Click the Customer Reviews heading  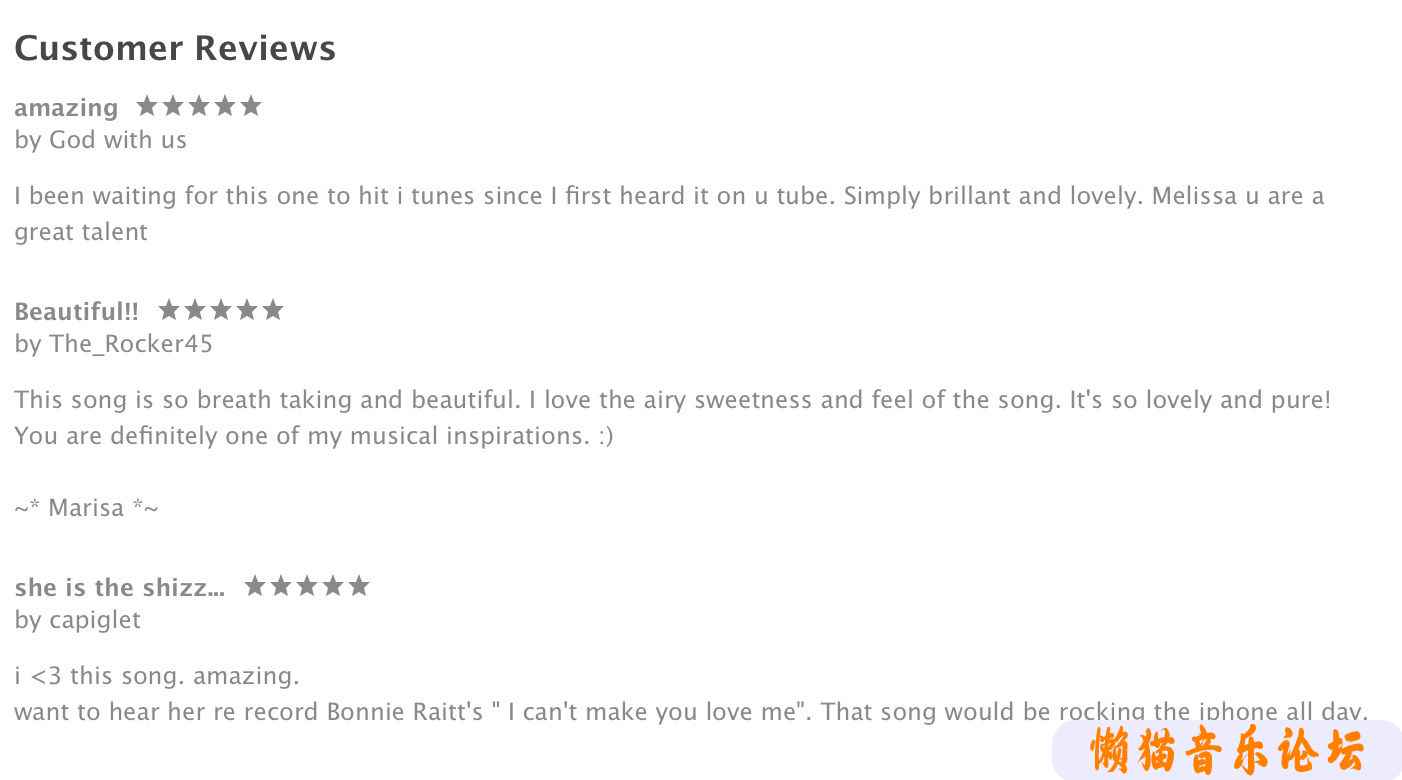pos(175,48)
